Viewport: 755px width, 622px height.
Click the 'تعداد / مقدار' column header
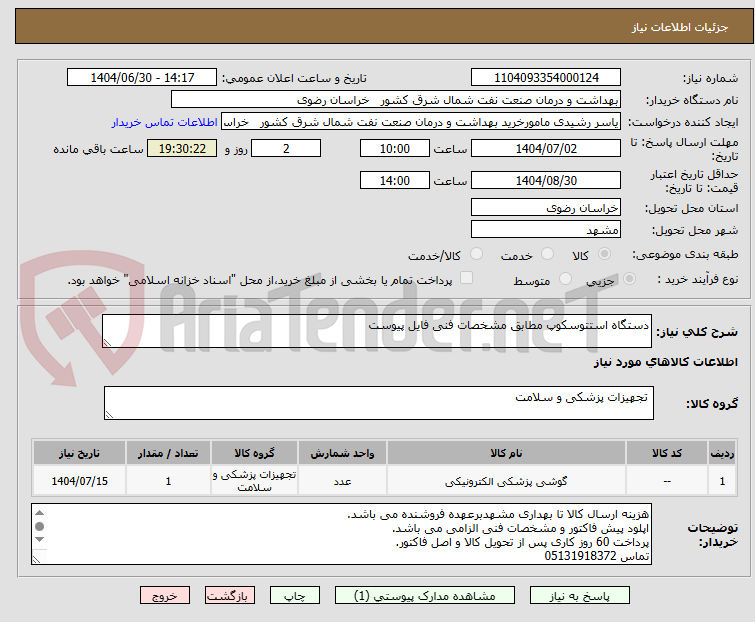tap(168, 453)
